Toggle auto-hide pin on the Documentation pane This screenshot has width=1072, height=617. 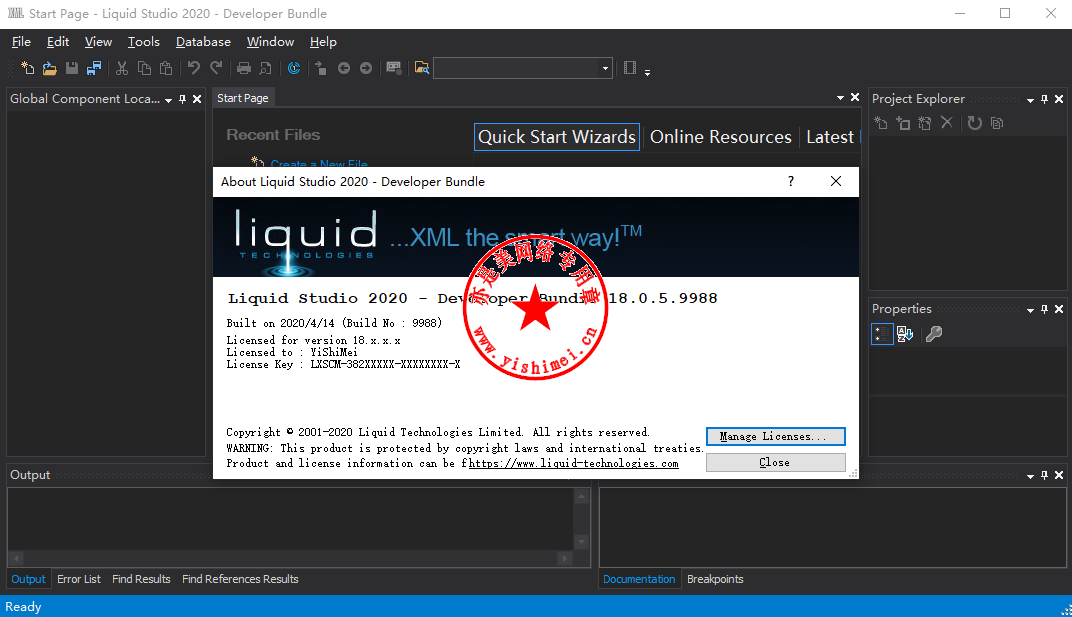1045,475
